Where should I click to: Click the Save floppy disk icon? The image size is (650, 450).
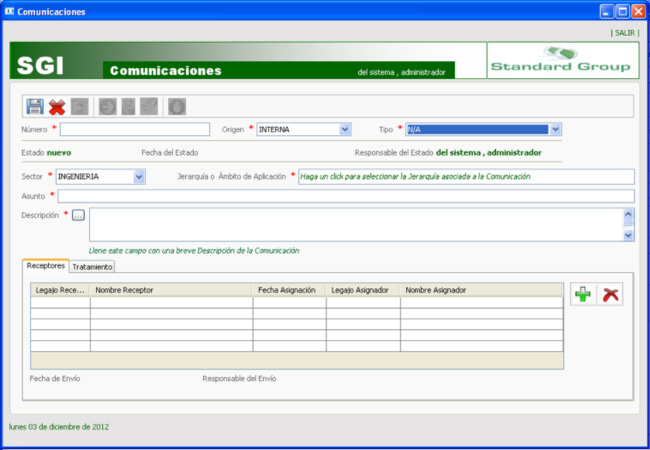click(x=35, y=107)
